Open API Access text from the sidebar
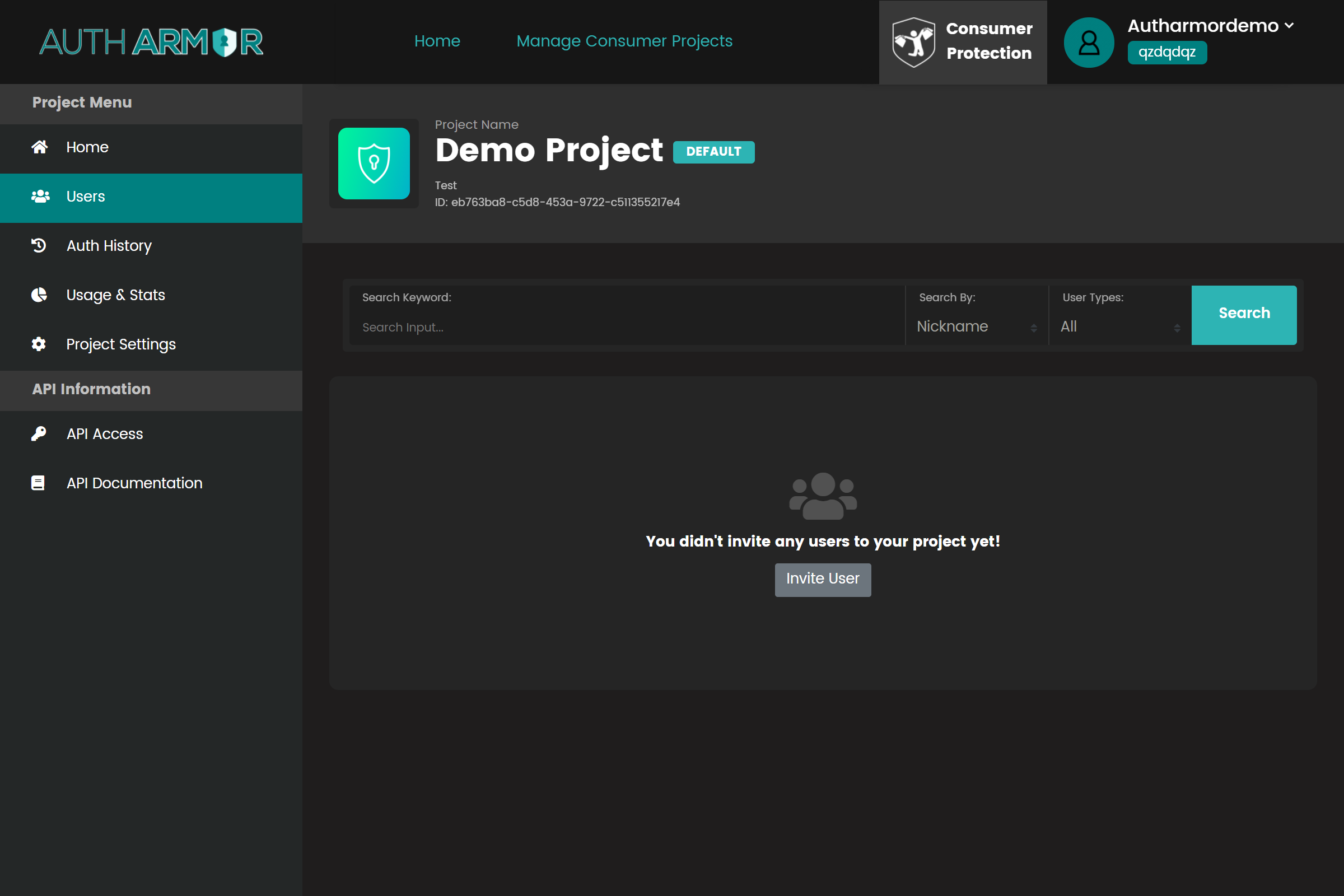1344x896 pixels. coord(105,433)
